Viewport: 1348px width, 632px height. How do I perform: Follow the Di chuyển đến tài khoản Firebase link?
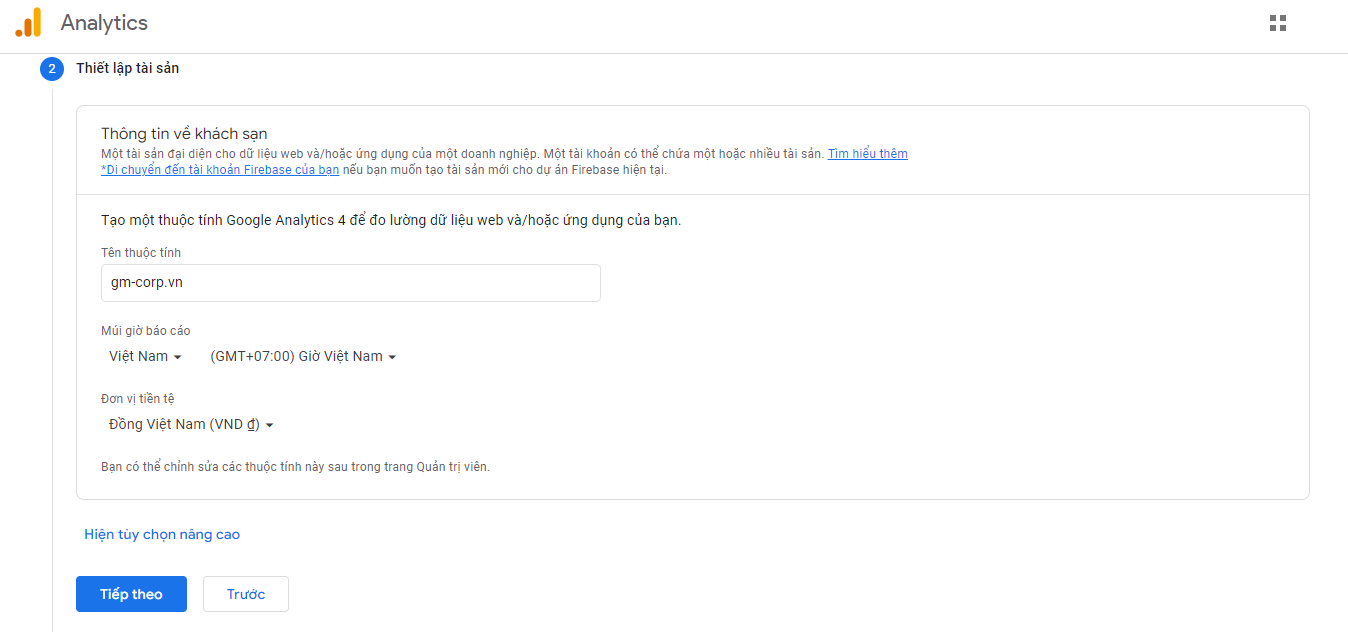pos(220,170)
